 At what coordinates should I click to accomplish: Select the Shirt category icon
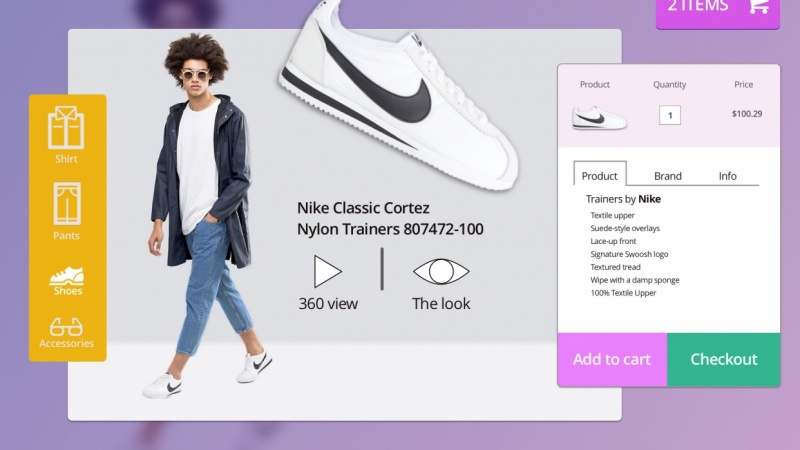pos(66,128)
